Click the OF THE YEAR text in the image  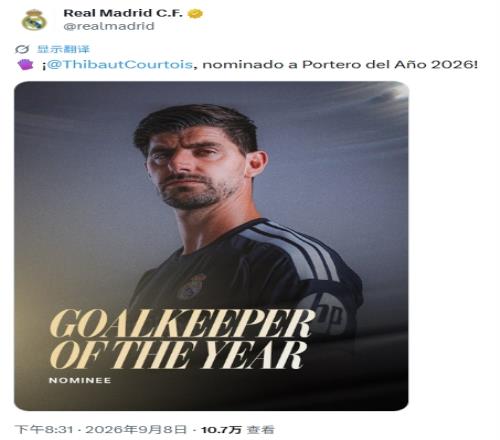178,355
